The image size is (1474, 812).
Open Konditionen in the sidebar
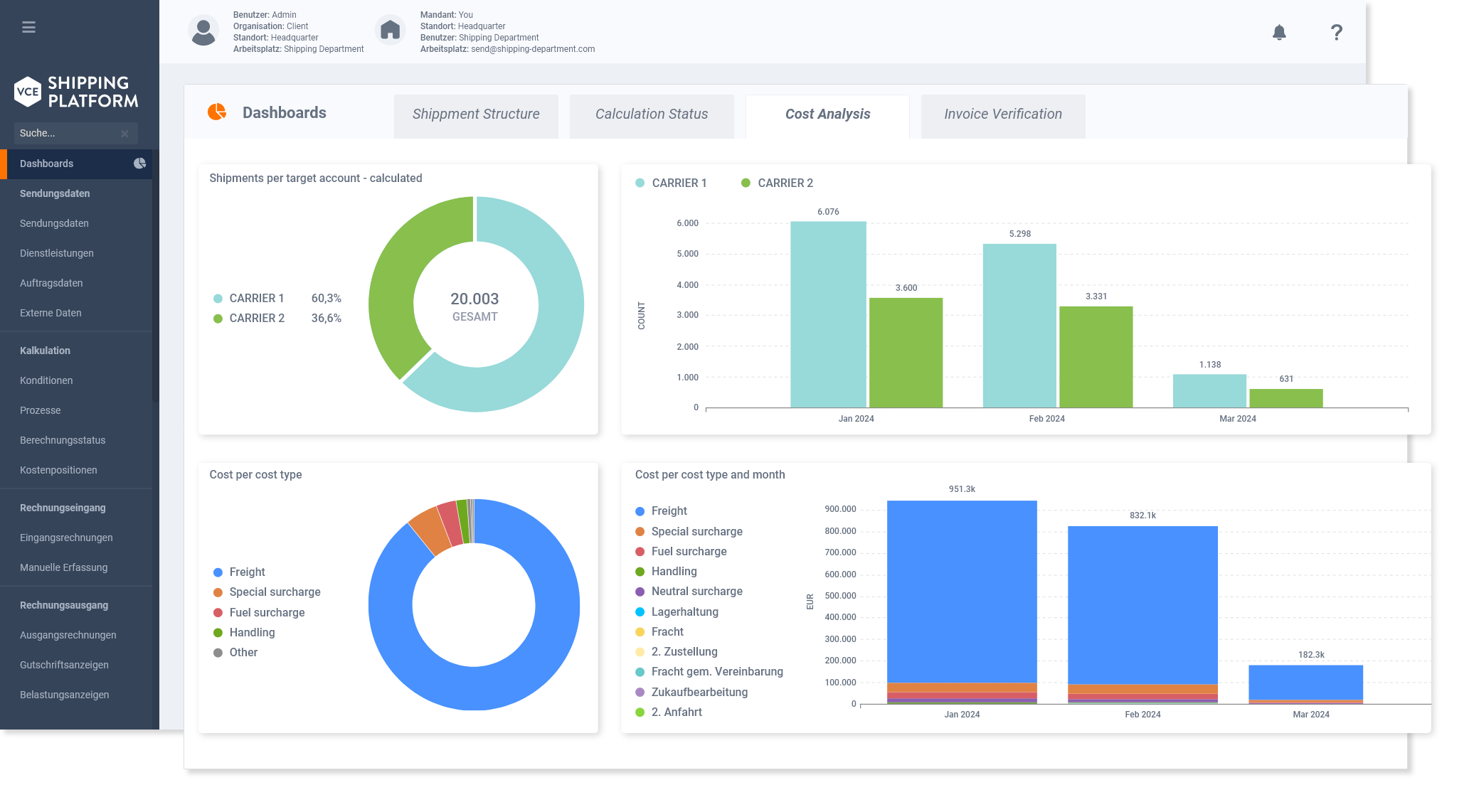coord(46,380)
